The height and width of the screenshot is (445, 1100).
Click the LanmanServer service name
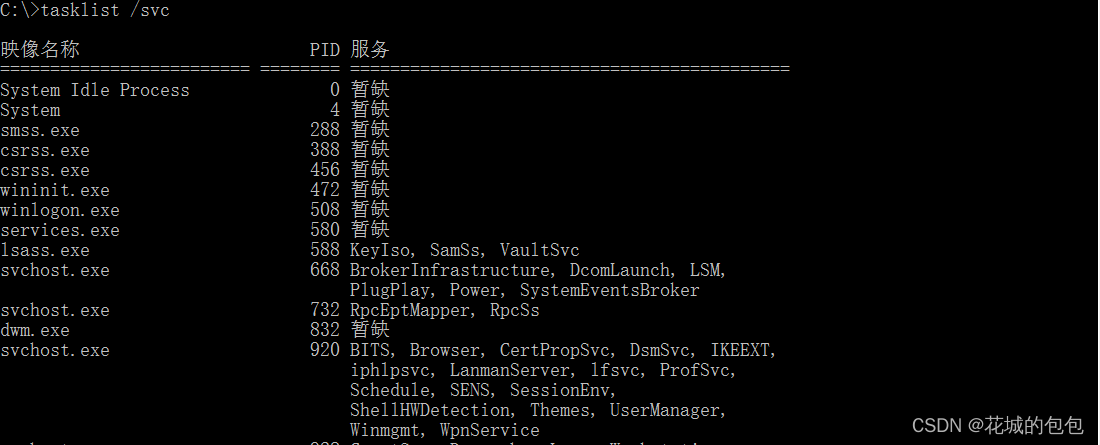point(509,370)
